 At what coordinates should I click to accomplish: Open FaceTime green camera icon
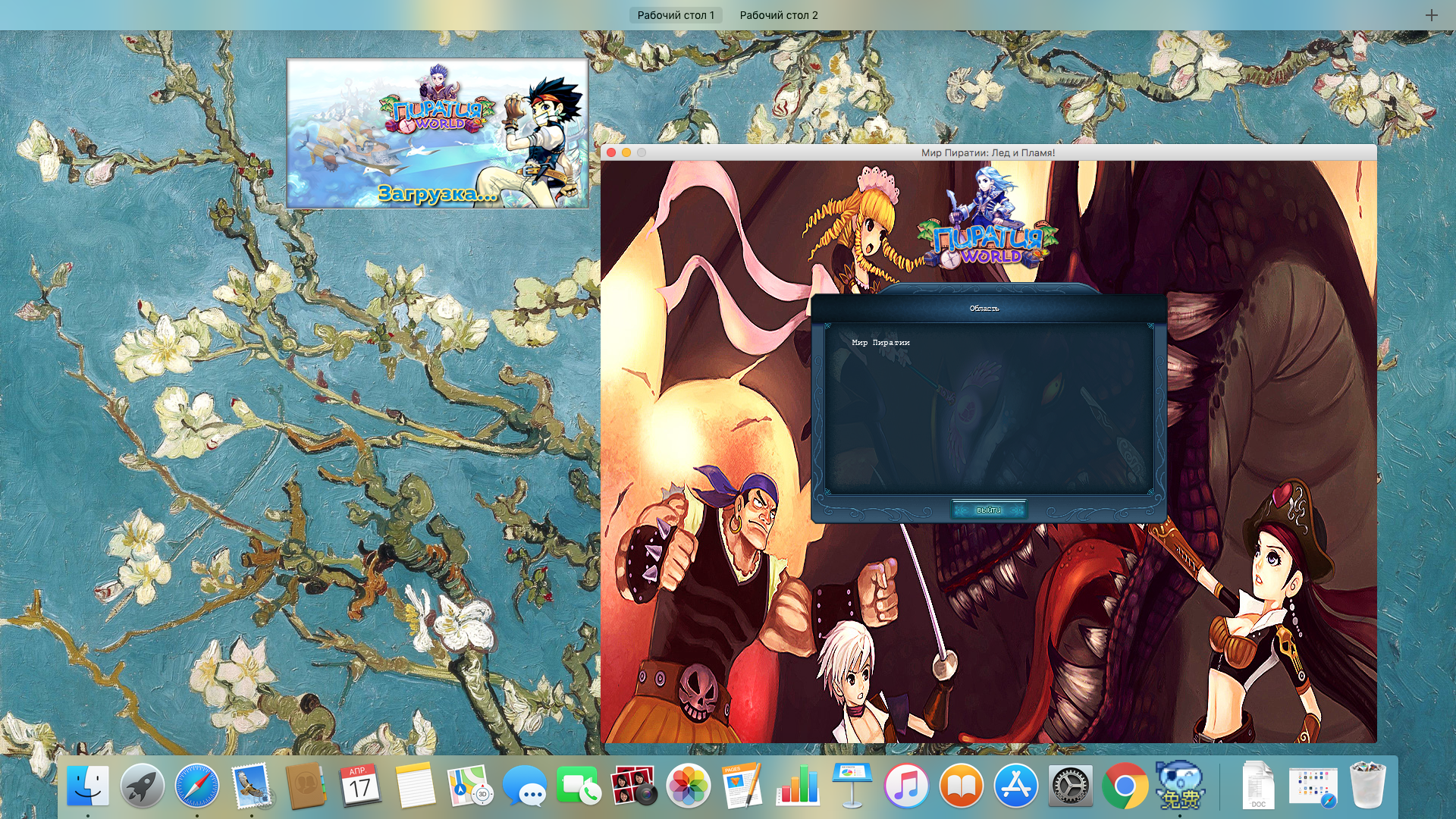tap(579, 786)
